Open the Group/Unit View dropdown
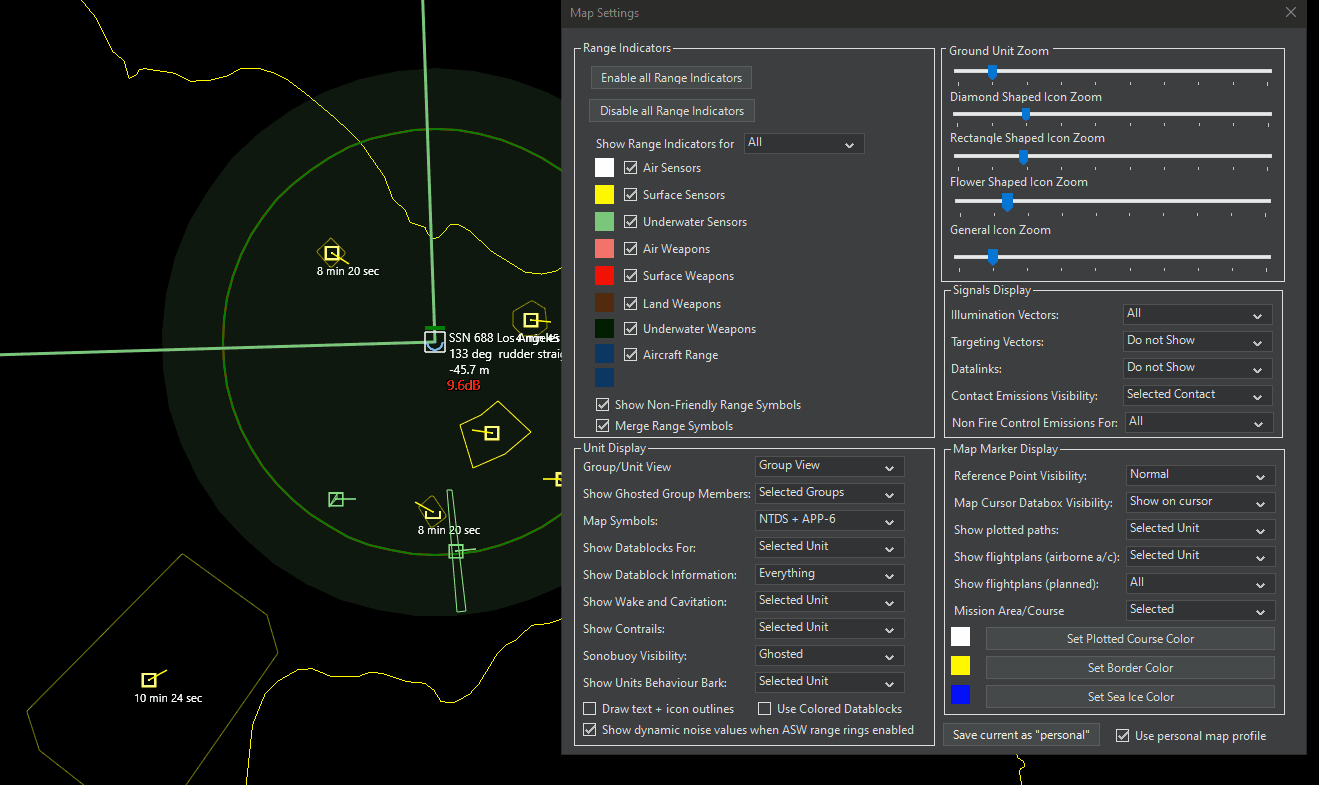Image resolution: width=1319 pixels, height=785 pixels. (829, 466)
